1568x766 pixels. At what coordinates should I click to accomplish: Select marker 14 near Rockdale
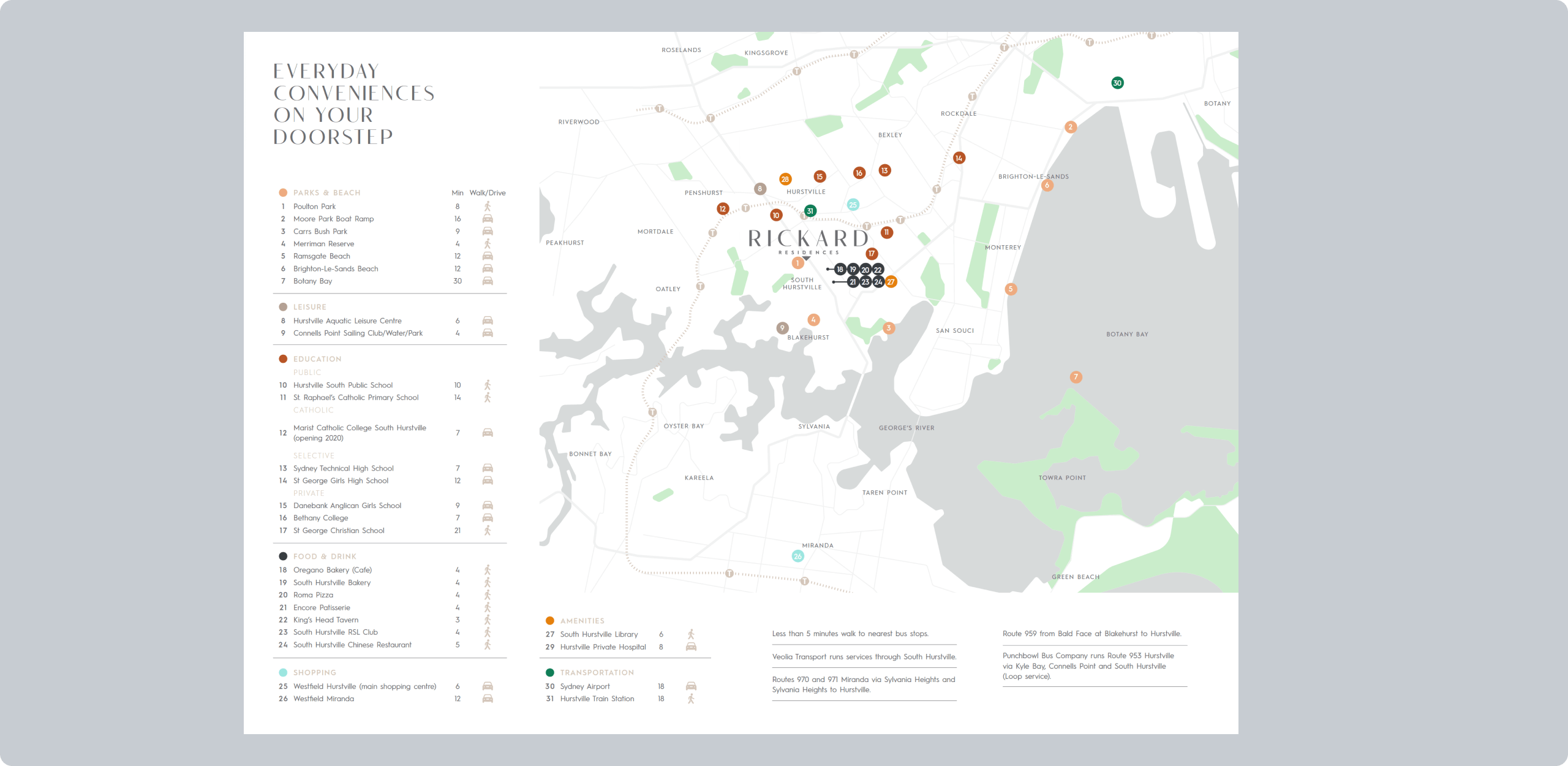point(959,158)
